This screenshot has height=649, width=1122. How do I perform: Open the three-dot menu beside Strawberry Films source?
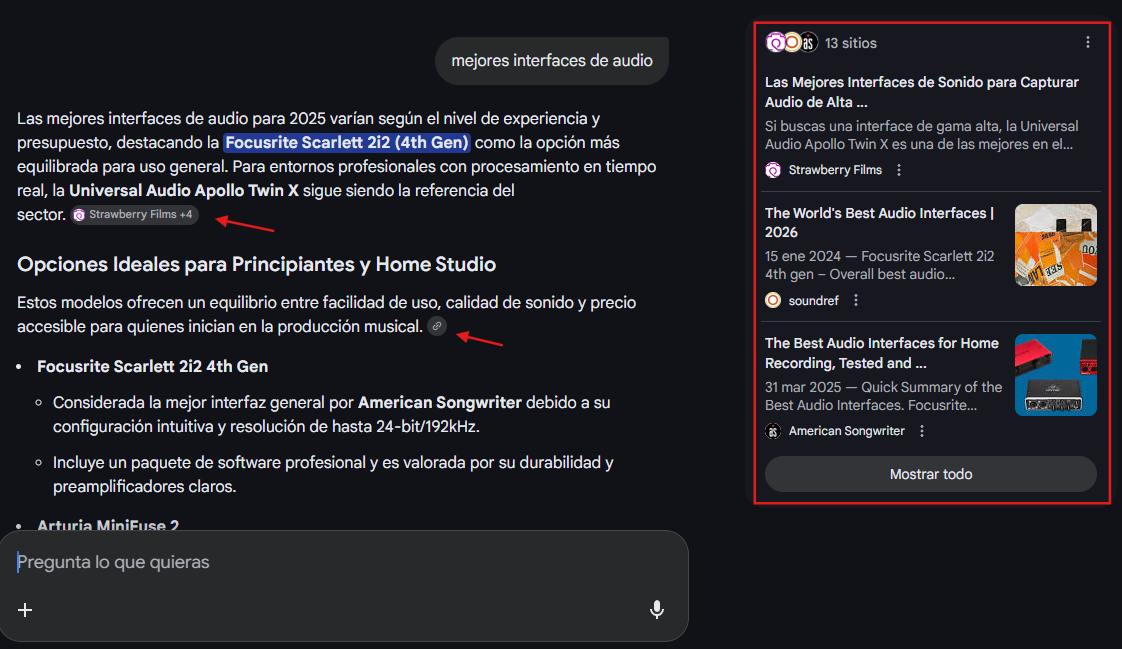(x=898, y=170)
